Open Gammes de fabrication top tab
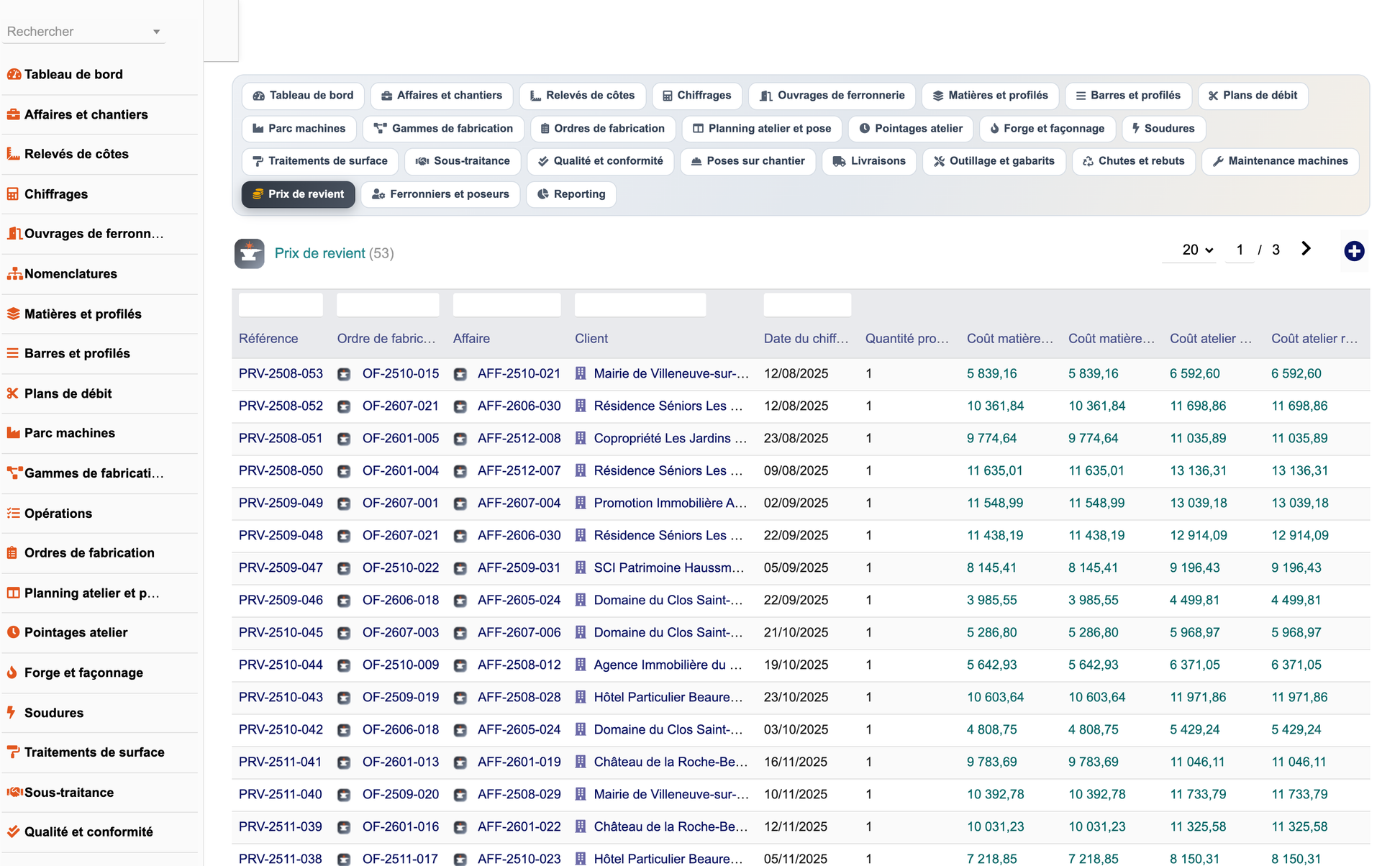 click(x=443, y=129)
